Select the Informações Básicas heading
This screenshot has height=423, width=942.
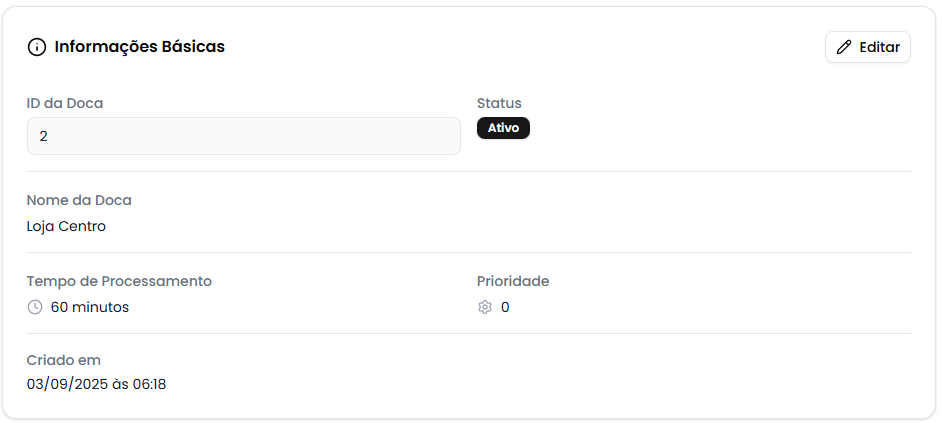tap(139, 47)
